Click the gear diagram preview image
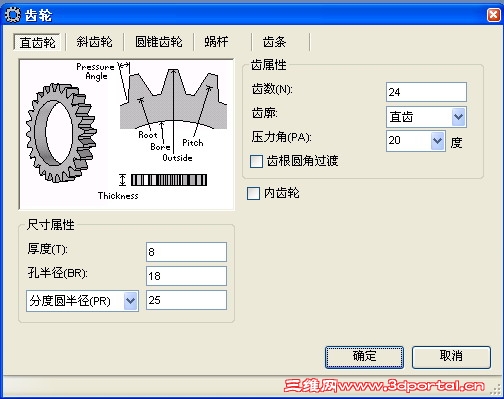Viewport: 504px width, 399px height. pos(127,134)
